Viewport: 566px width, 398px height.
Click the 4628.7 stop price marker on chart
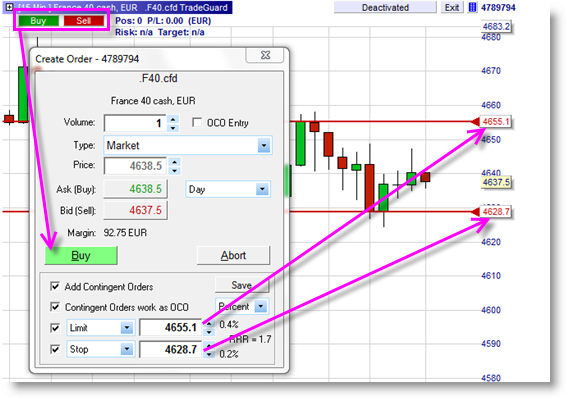click(495, 211)
